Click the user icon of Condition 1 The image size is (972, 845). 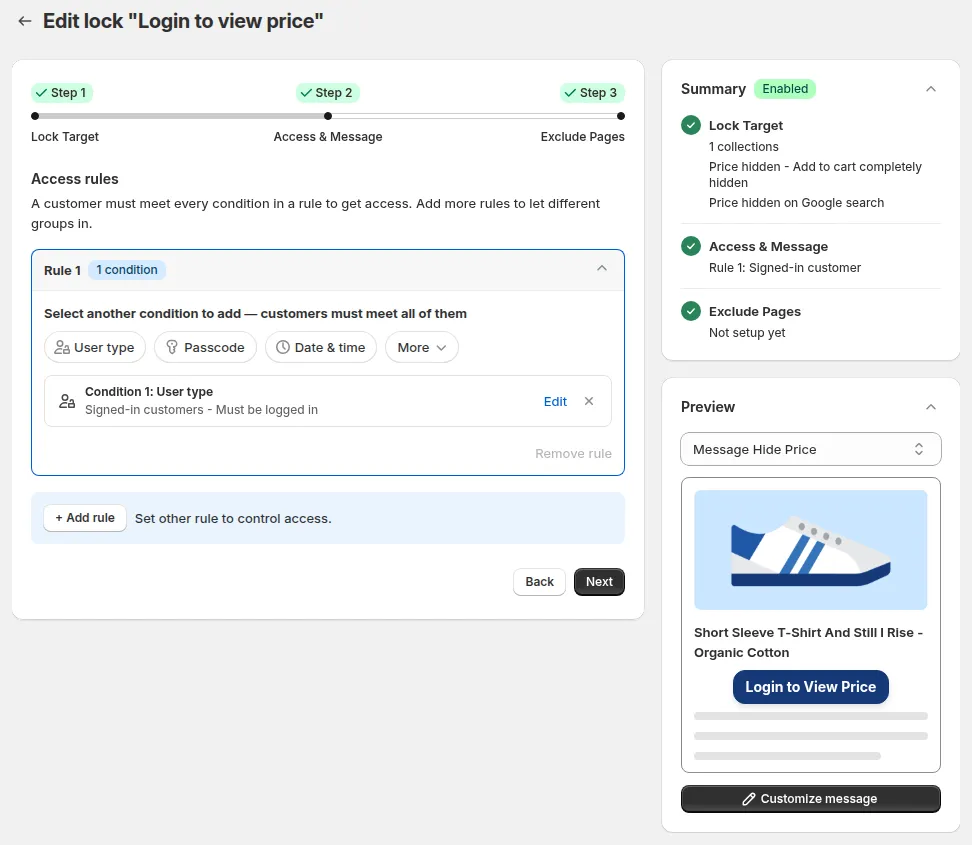tap(67, 401)
